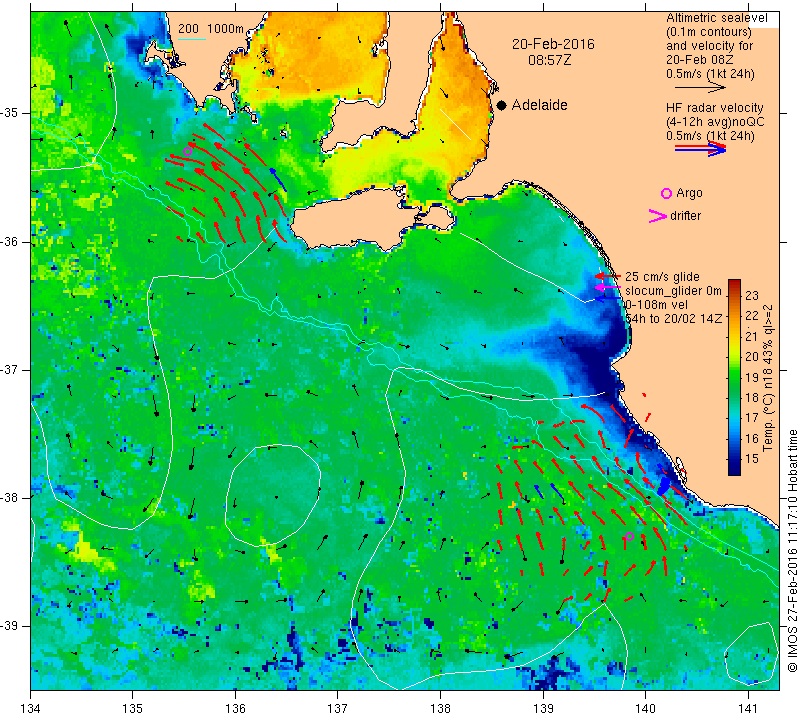Click the magenta Argo float circle near 139.8E

[630, 536]
